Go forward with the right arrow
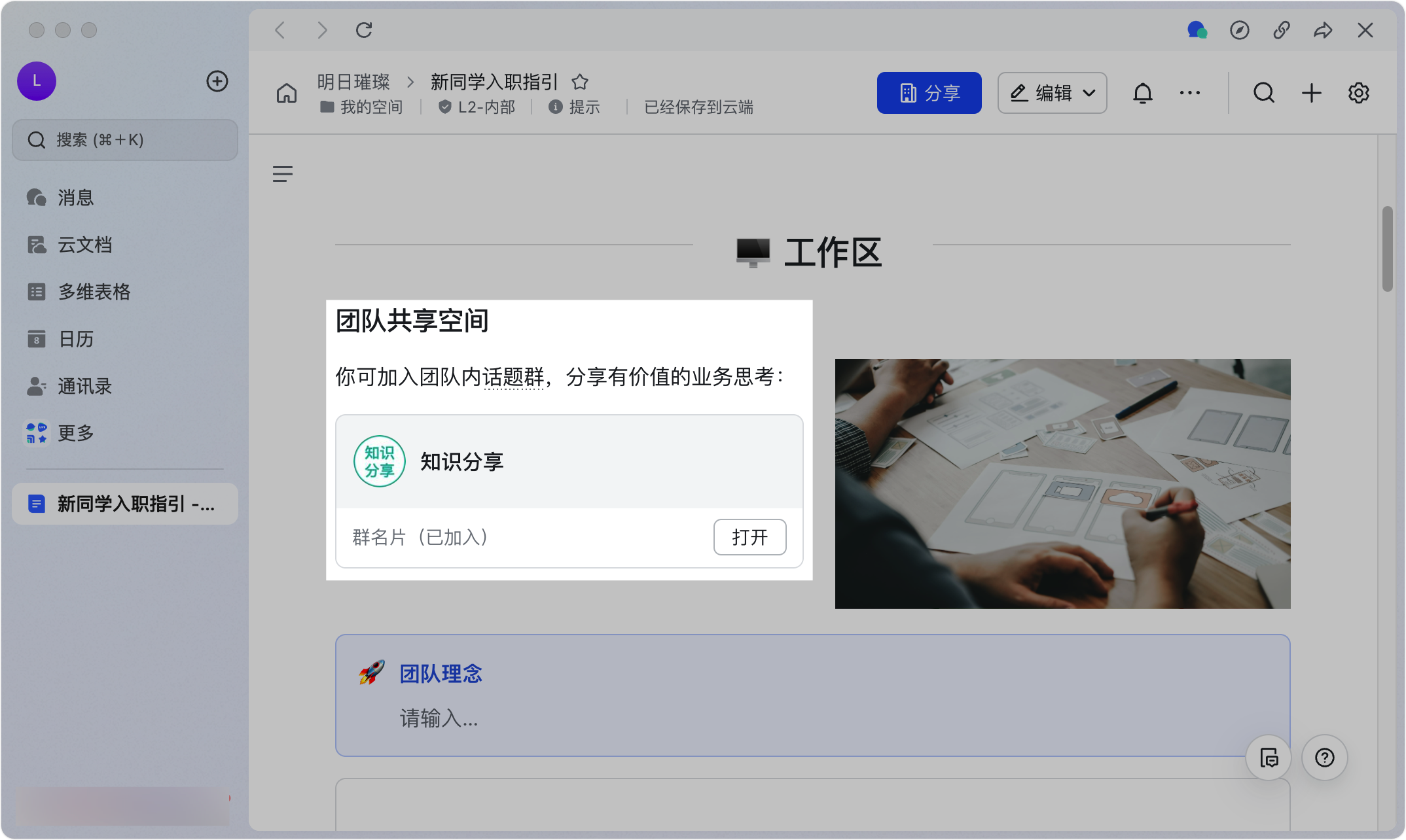The height and width of the screenshot is (840, 1406). (322, 30)
